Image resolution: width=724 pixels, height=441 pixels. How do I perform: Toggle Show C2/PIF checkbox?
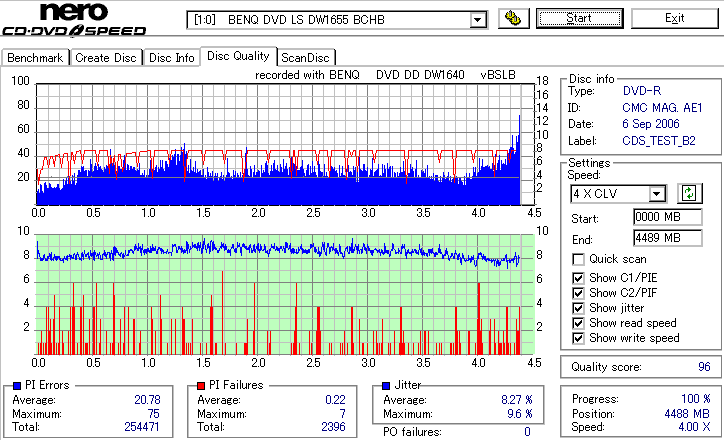pyautogui.click(x=578, y=293)
